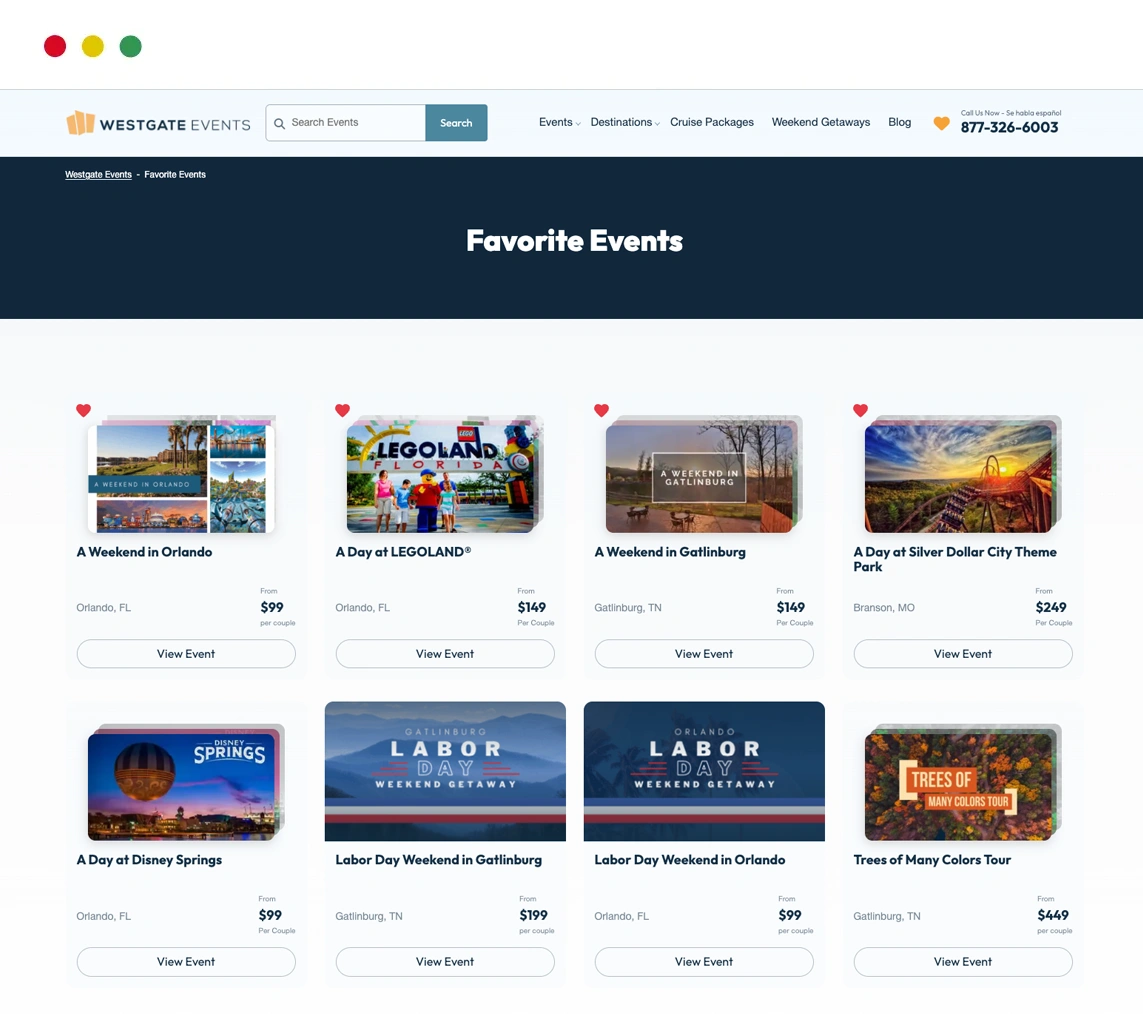View Event for Labor Day Weekend in Orlando
Screen dimensions: 1143x1014
[704, 962]
